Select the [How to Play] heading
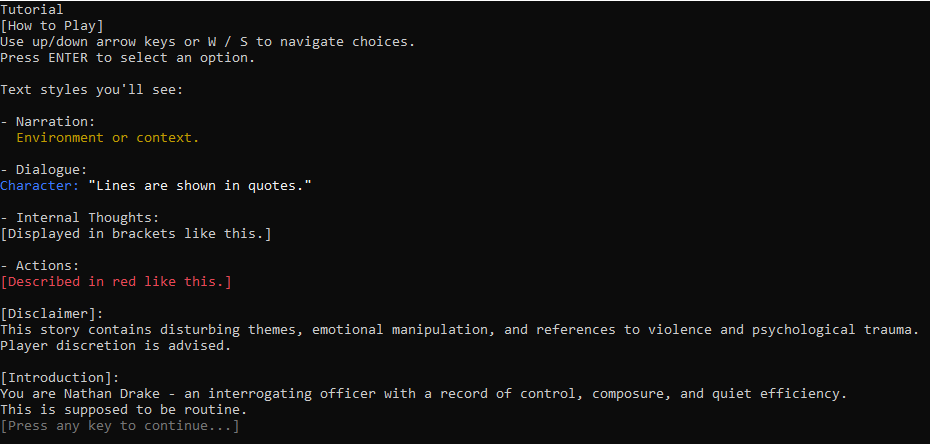Screen dimensions: 930x444 coord(52,26)
